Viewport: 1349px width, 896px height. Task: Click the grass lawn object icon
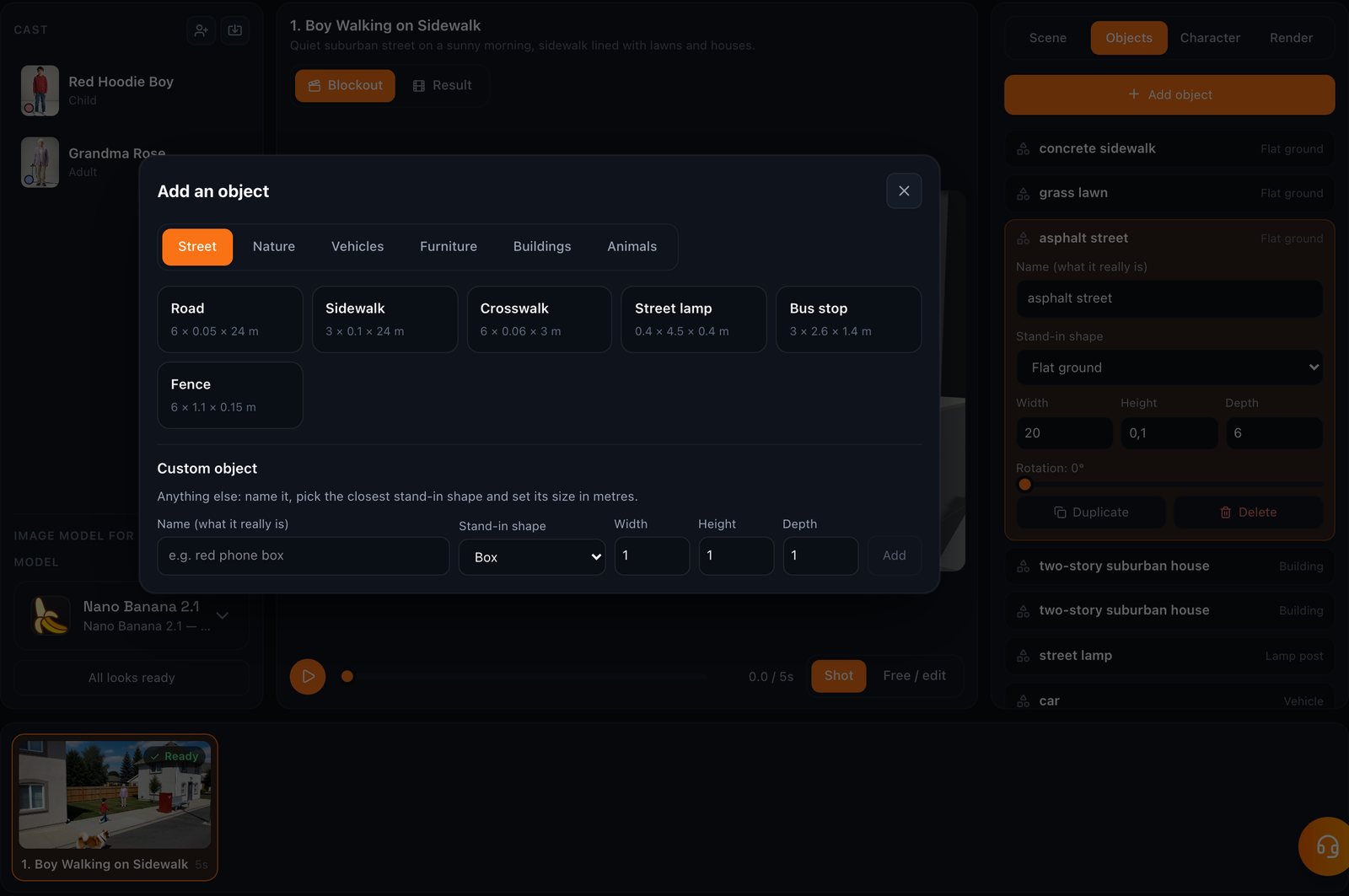coord(1023,194)
